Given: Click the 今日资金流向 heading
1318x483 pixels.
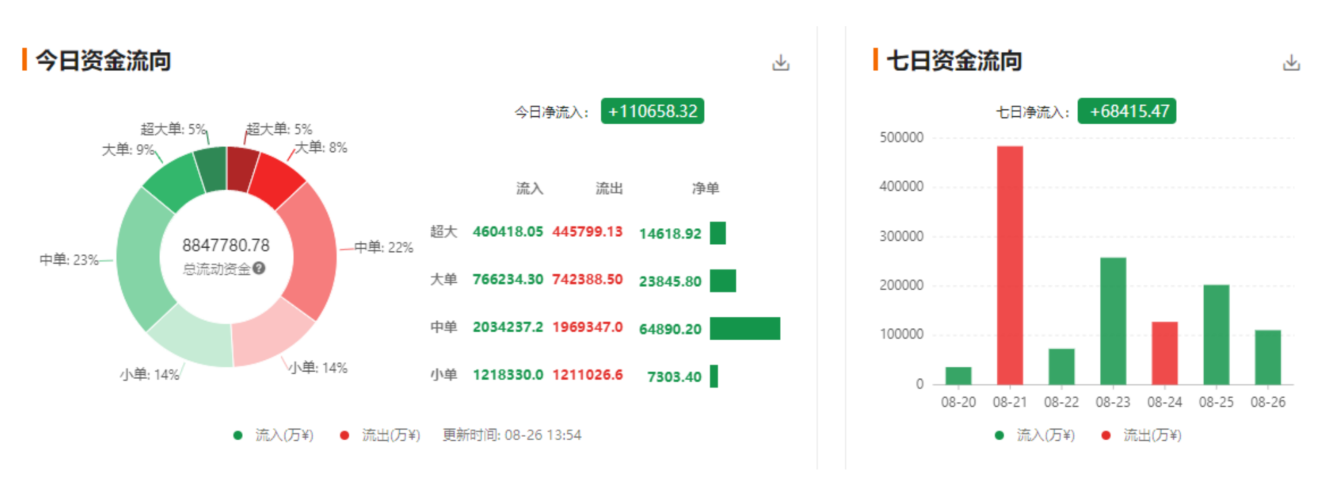Looking at the screenshot, I should [x=103, y=60].
